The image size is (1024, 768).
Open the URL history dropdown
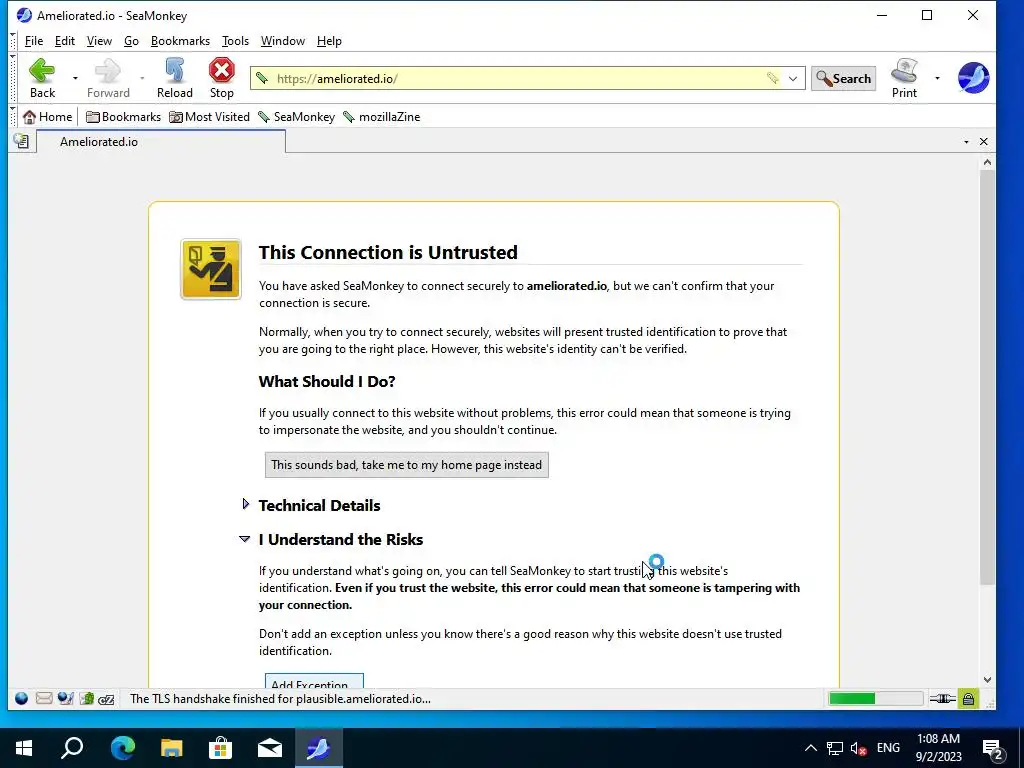[793, 78]
